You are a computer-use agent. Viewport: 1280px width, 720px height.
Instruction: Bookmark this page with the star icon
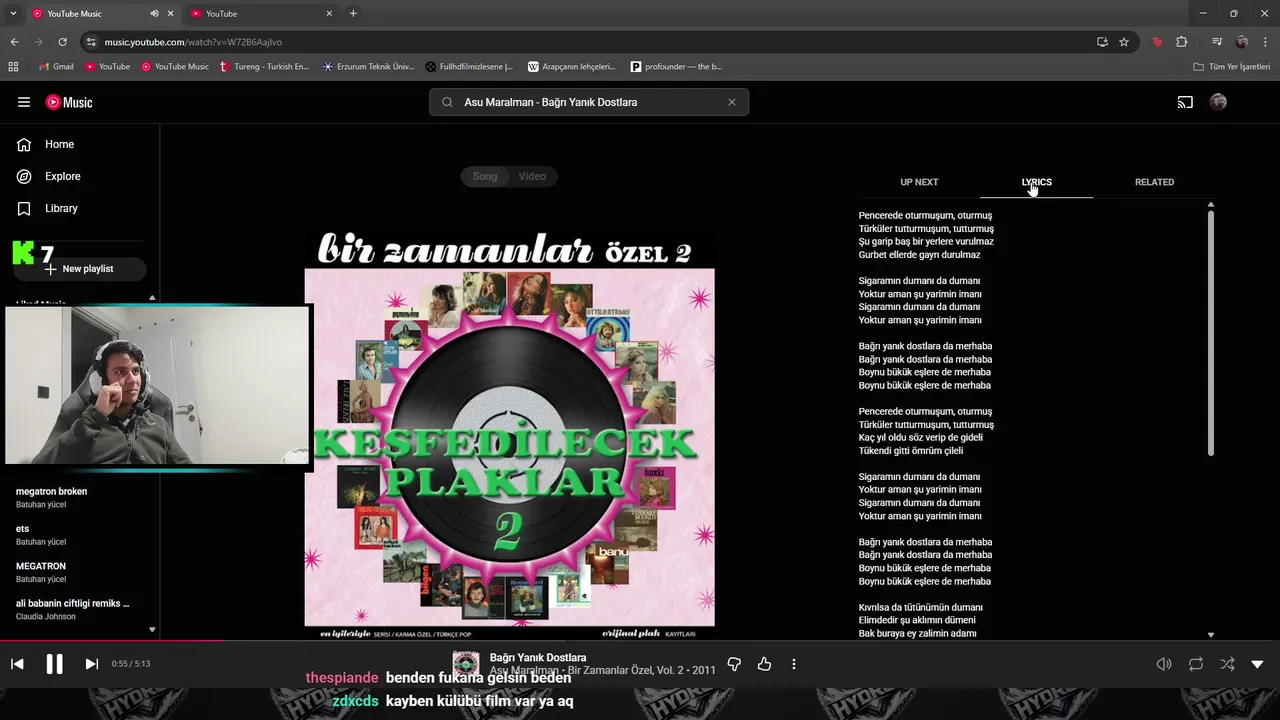[1124, 42]
